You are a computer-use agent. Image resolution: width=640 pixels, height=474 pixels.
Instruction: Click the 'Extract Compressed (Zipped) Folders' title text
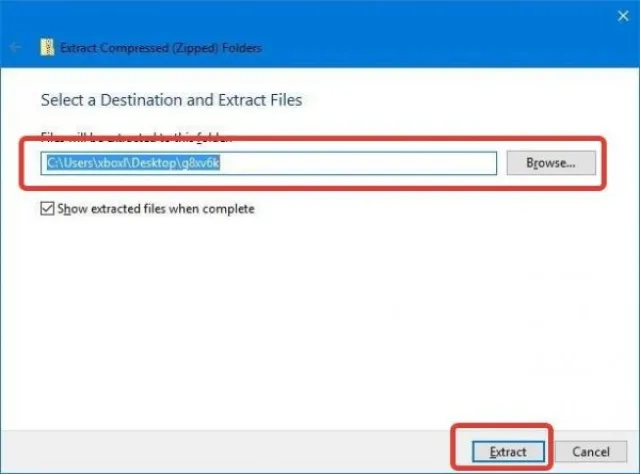tap(161, 48)
